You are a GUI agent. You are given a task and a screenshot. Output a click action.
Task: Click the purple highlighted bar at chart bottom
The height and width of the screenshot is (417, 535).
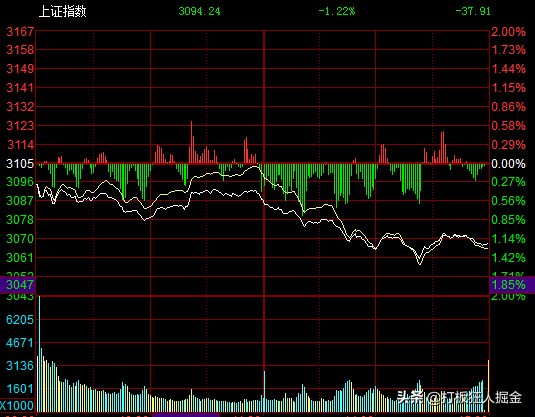186,415
